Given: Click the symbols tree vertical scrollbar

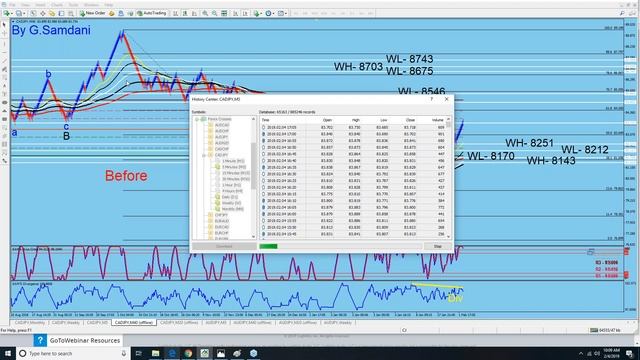Looking at the screenshot, I should [253, 178].
